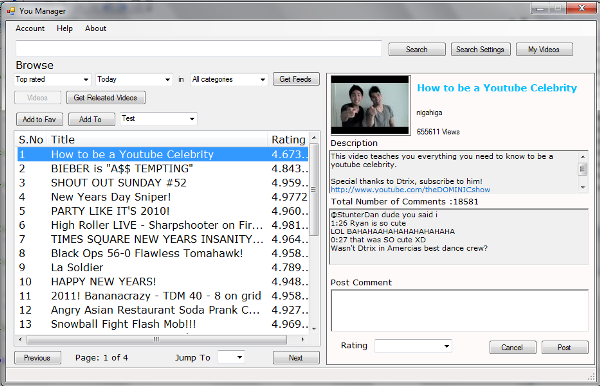Click the Cancel button
This screenshot has height=386, width=600.
[x=512, y=347]
